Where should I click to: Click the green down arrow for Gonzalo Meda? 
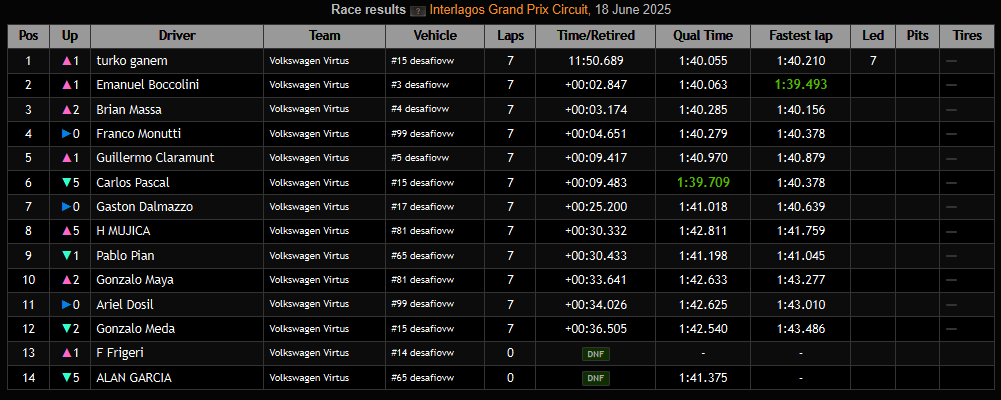[66, 329]
